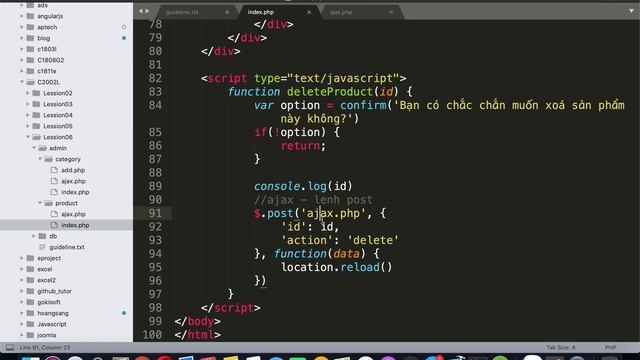Click the Javascript folder icon
Viewport: 640px width, 360px height.
pyautogui.click(x=30, y=324)
